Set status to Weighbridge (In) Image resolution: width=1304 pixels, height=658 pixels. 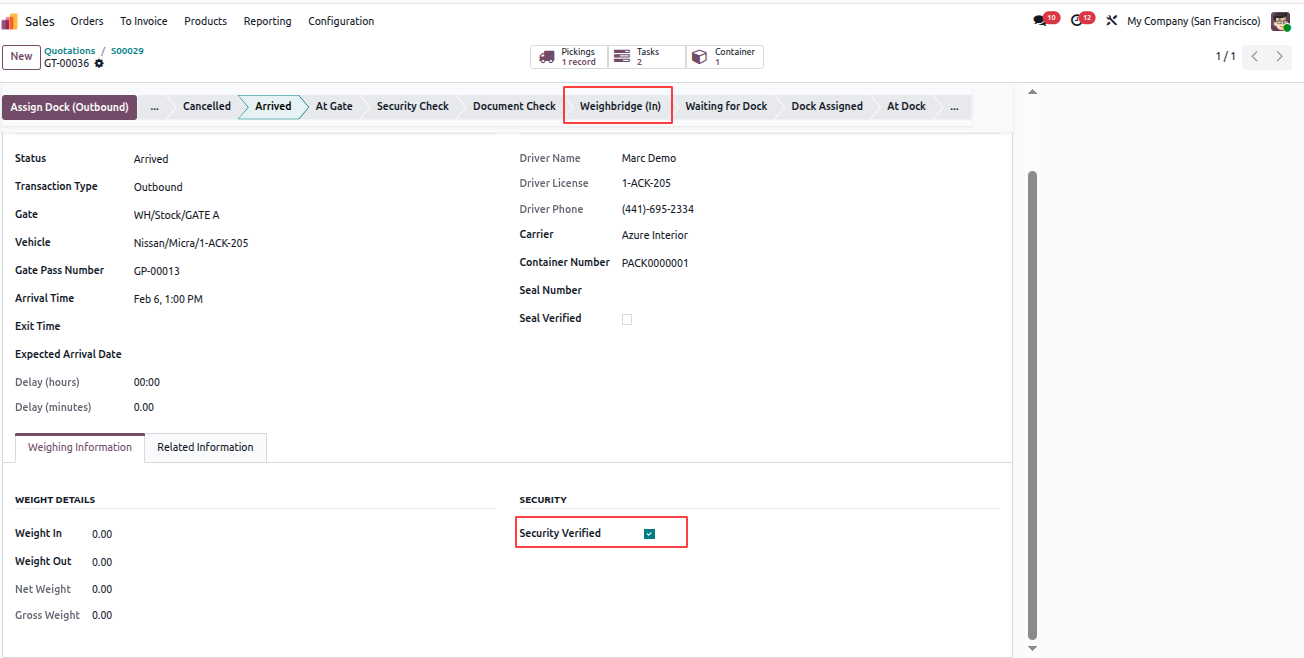(x=620, y=106)
